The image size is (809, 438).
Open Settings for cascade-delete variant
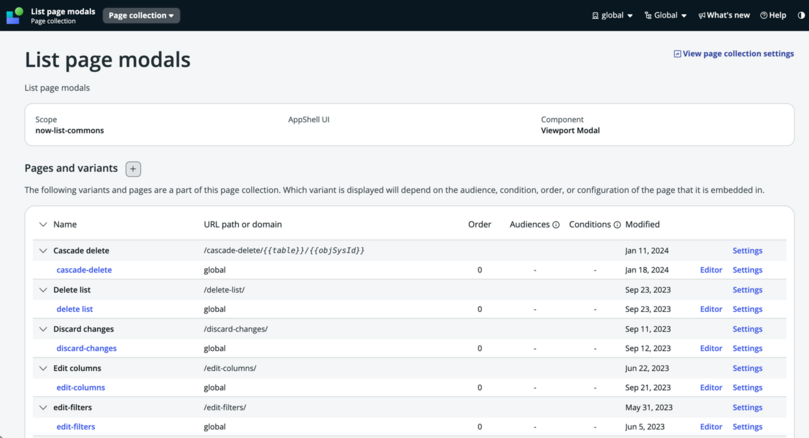coord(747,270)
